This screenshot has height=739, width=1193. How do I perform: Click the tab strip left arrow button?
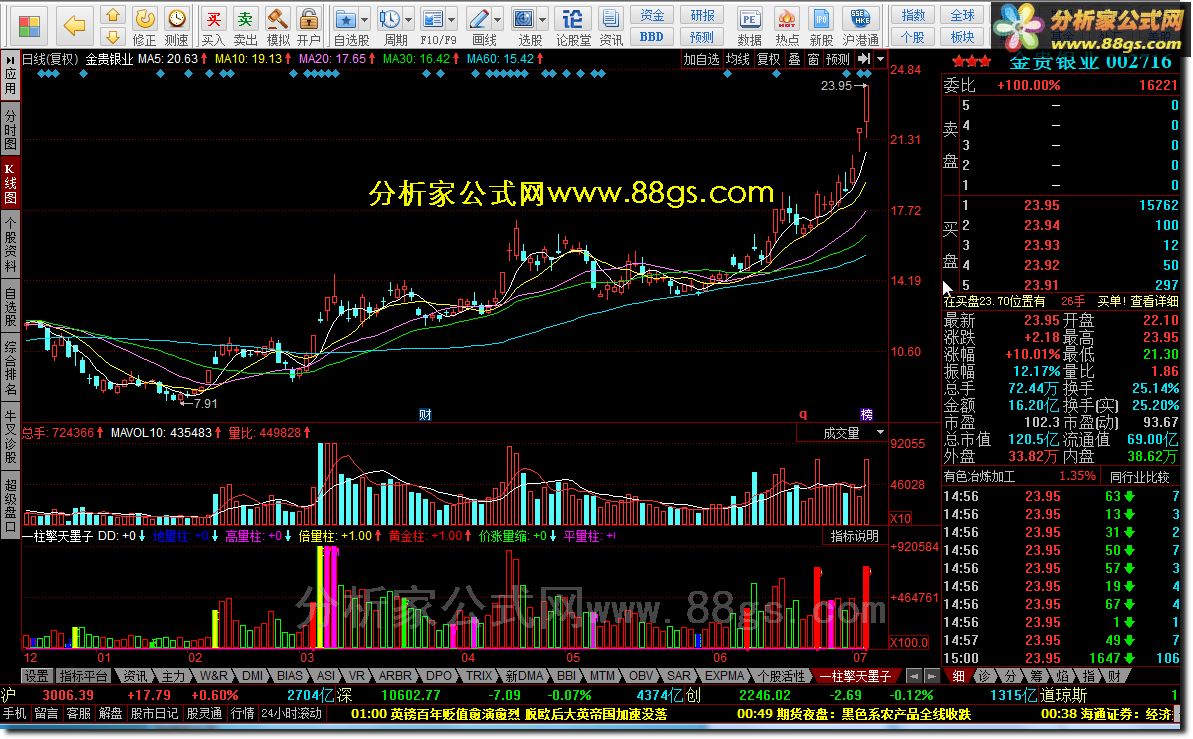point(915,676)
